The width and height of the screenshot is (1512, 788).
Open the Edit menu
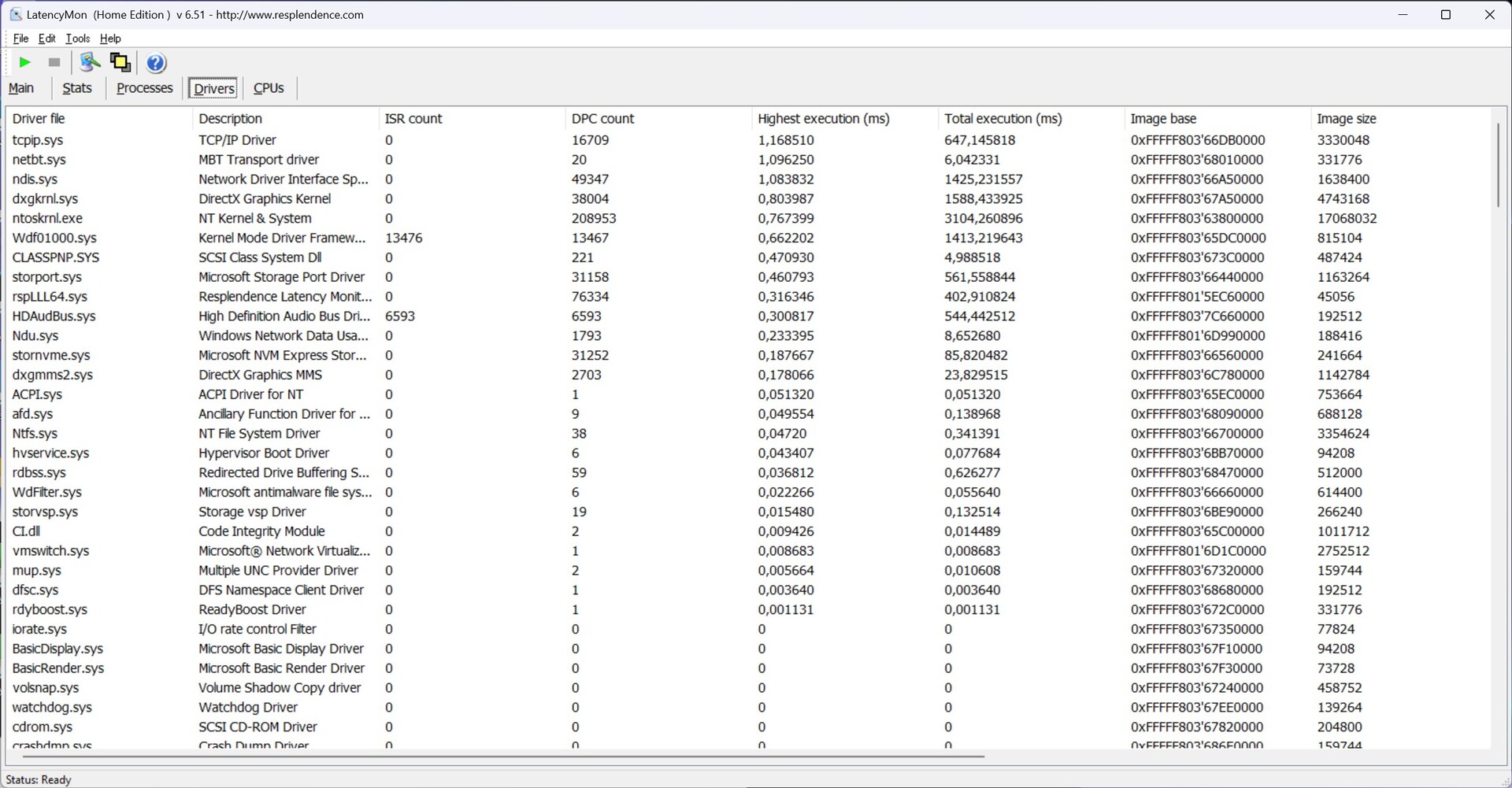[x=47, y=39]
